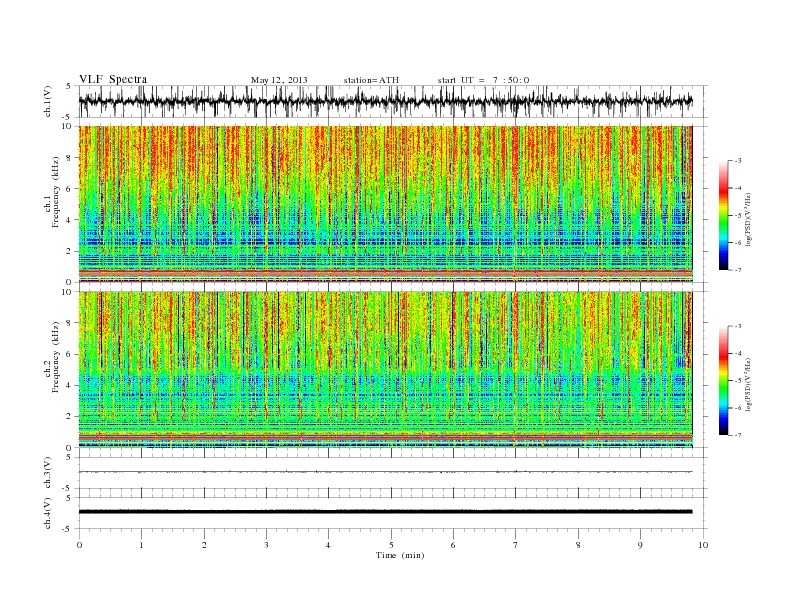The image size is (792, 612).
Task: Click the ch.2 'Frequency (kHz)' axis label
Action: 55,357
